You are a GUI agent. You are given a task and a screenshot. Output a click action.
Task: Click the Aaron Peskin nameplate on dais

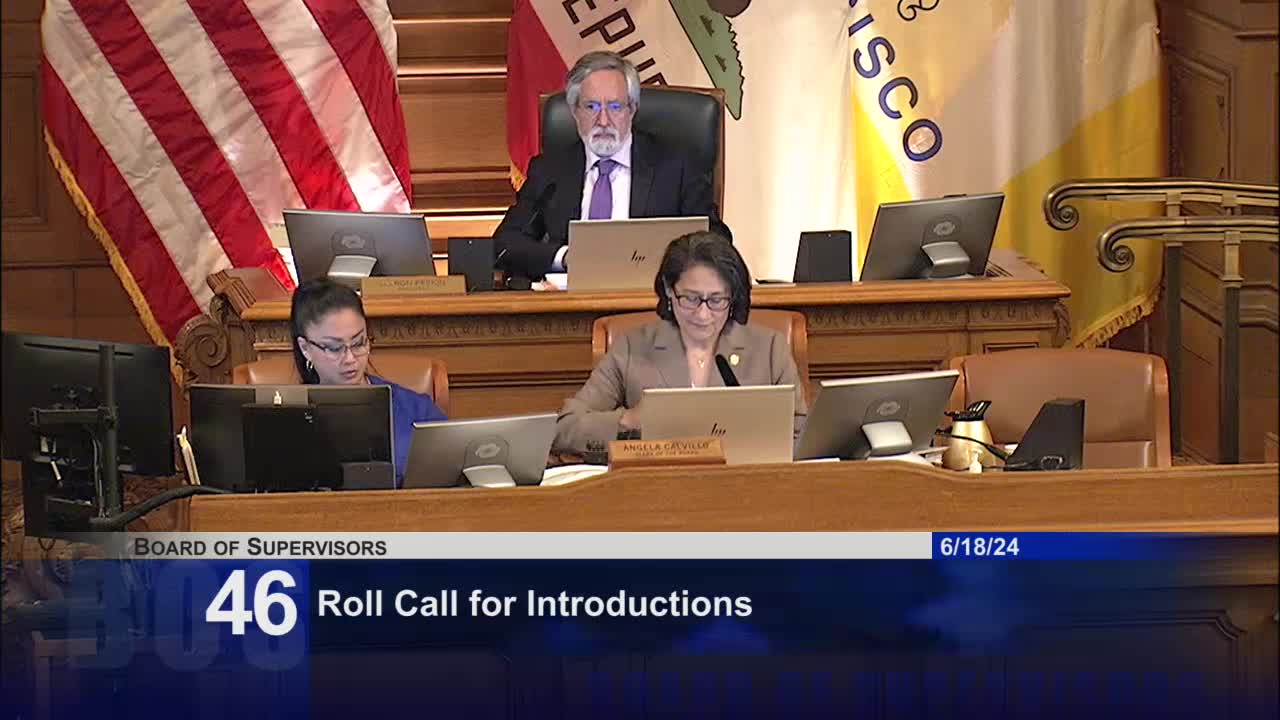click(x=413, y=285)
